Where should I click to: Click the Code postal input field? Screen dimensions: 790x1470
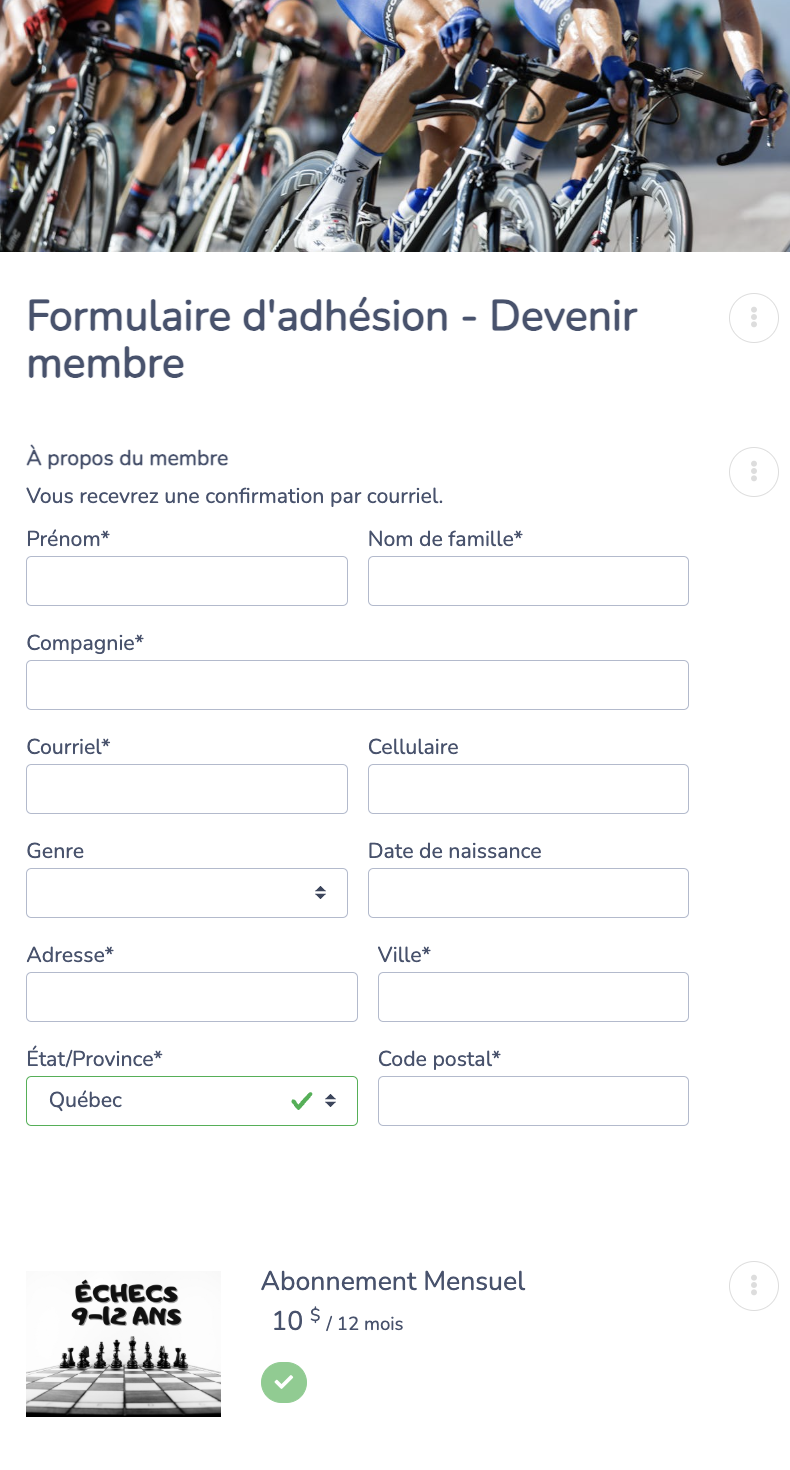coord(533,1100)
